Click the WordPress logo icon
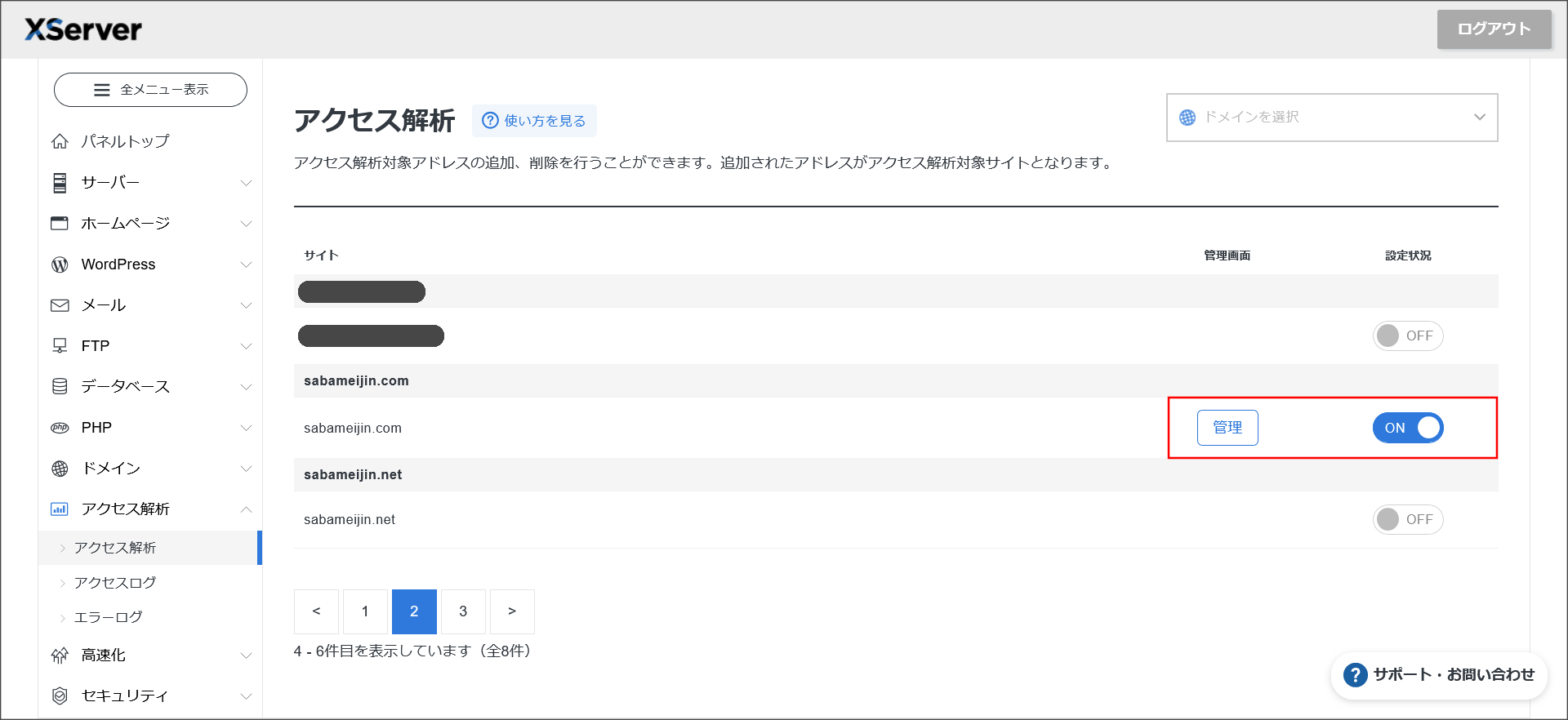This screenshot has height=720, width=1568. click(x=60, y=264)
